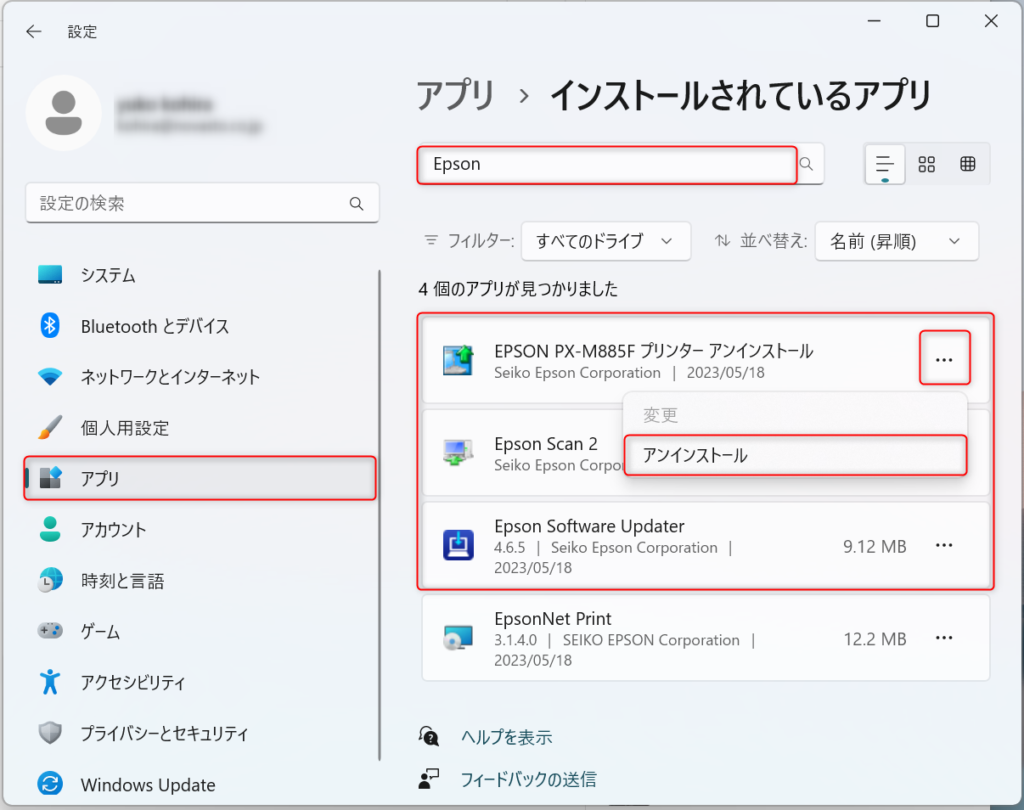Open more options for Epson Software Updater
The height and width of the screenshot is (810, 1024).
click(x=944, y=545)
